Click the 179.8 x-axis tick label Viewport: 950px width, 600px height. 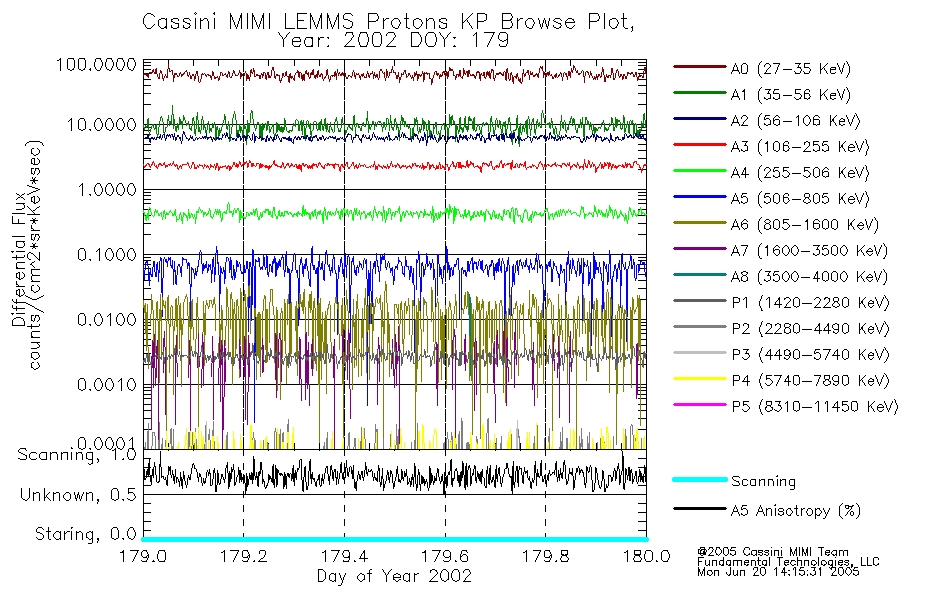click(545, 556)
